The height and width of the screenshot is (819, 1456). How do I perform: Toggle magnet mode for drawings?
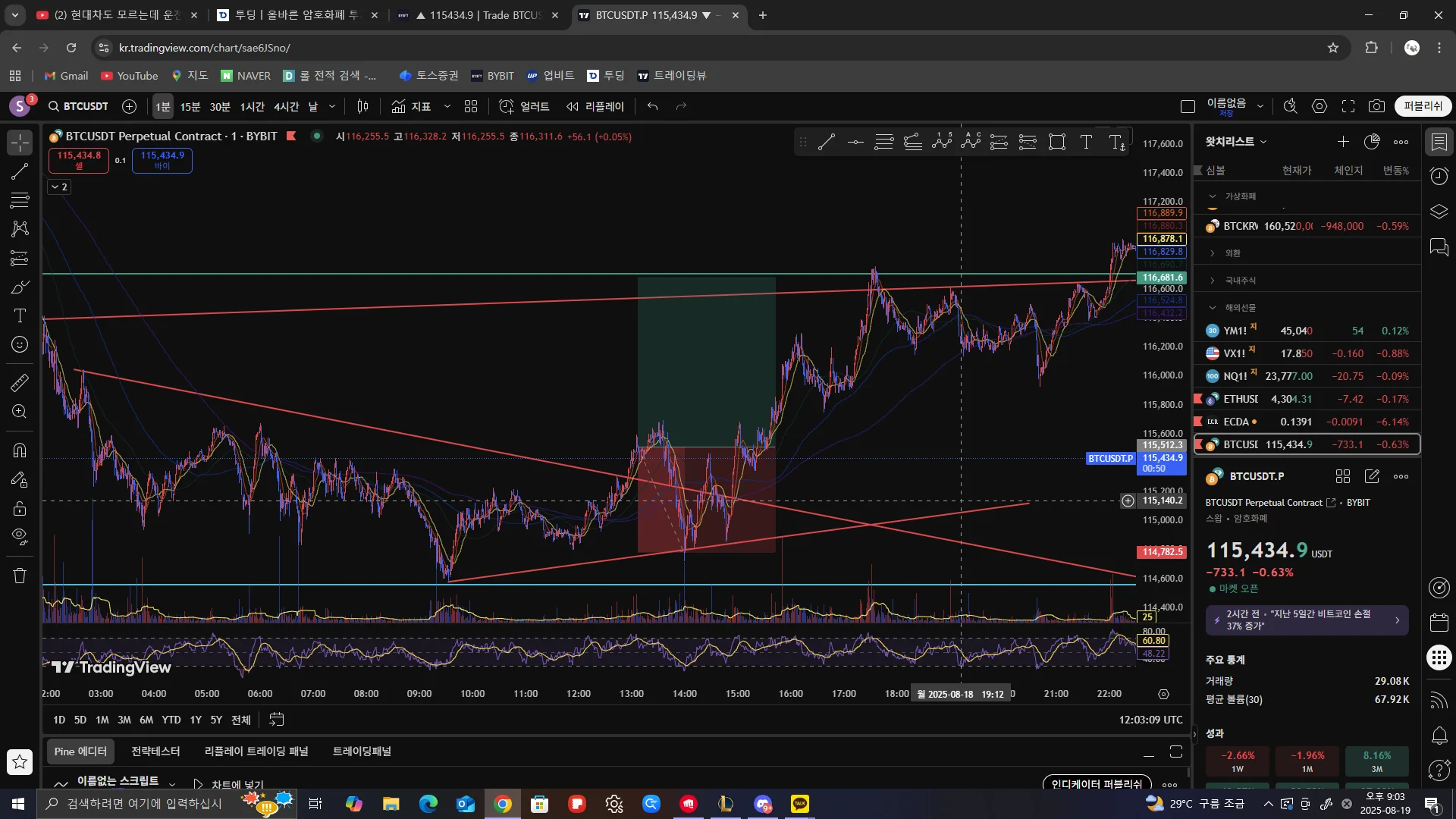(20, 450)
